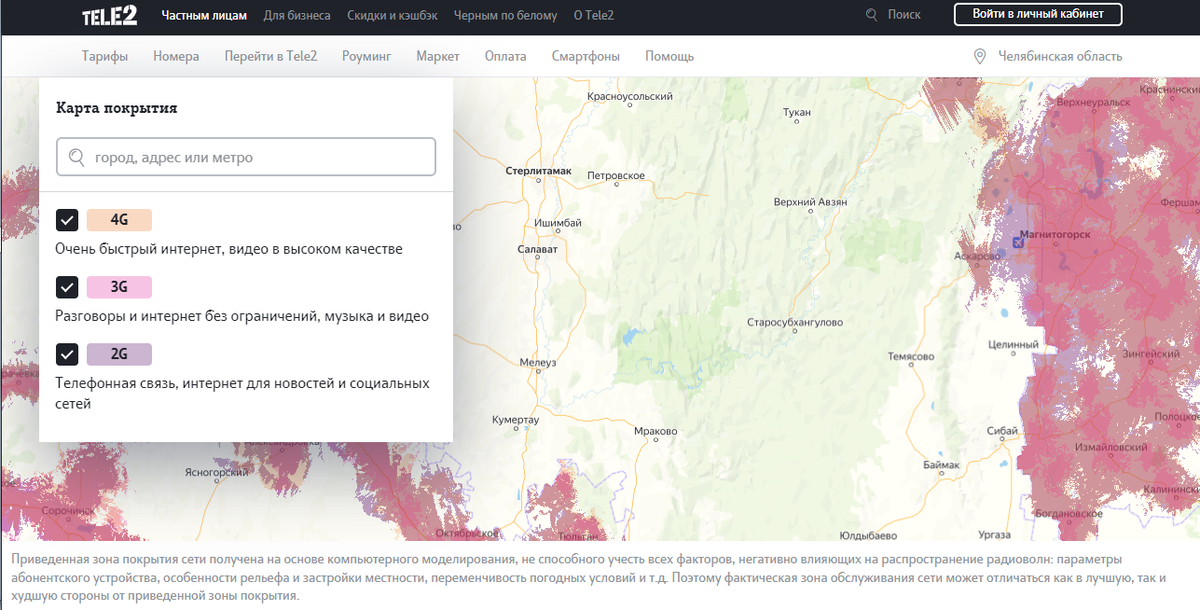Screen dimensions: 1200x610
Task: Click Мелеуз label on the map
Action: pyautogui.click(x=539, y=362)
